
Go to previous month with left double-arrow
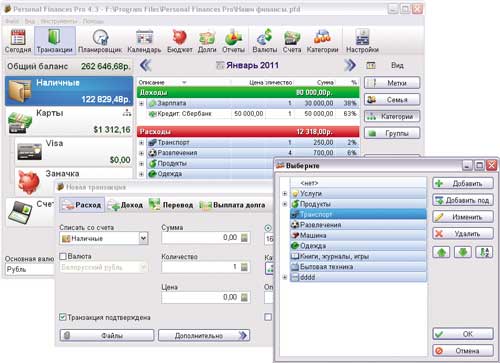(x=145, y=65)
